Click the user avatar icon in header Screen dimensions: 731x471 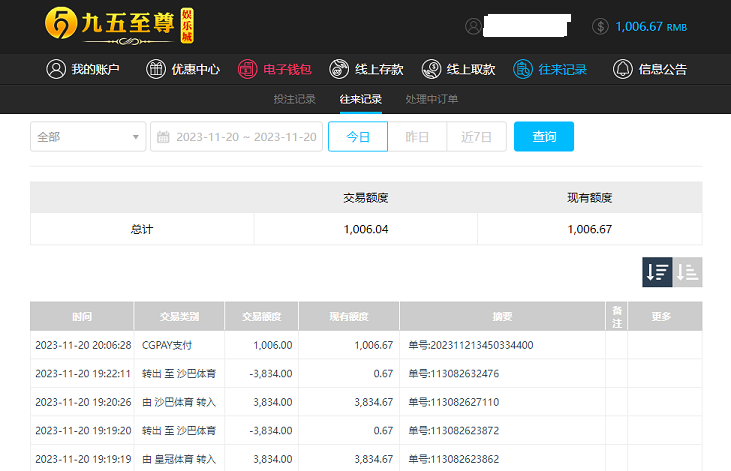point(473,26)
